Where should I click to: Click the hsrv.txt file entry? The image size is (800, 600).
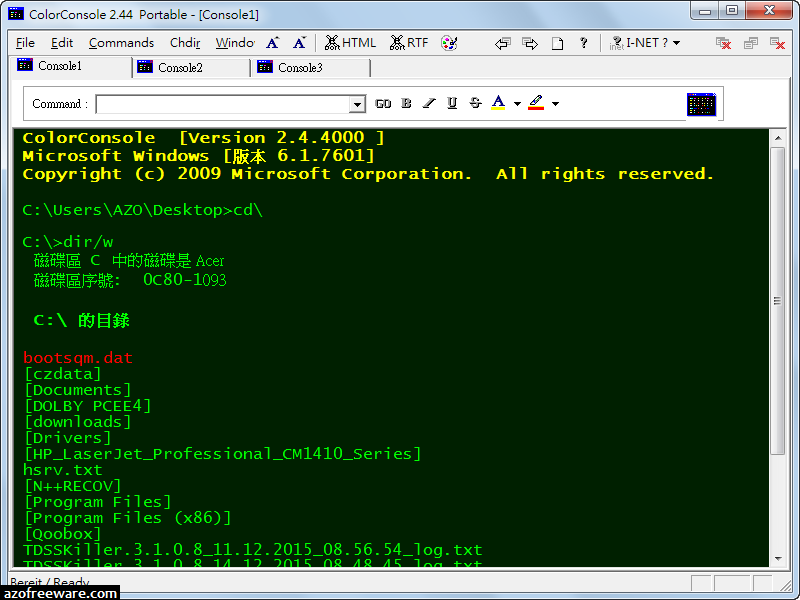point(63,470)
